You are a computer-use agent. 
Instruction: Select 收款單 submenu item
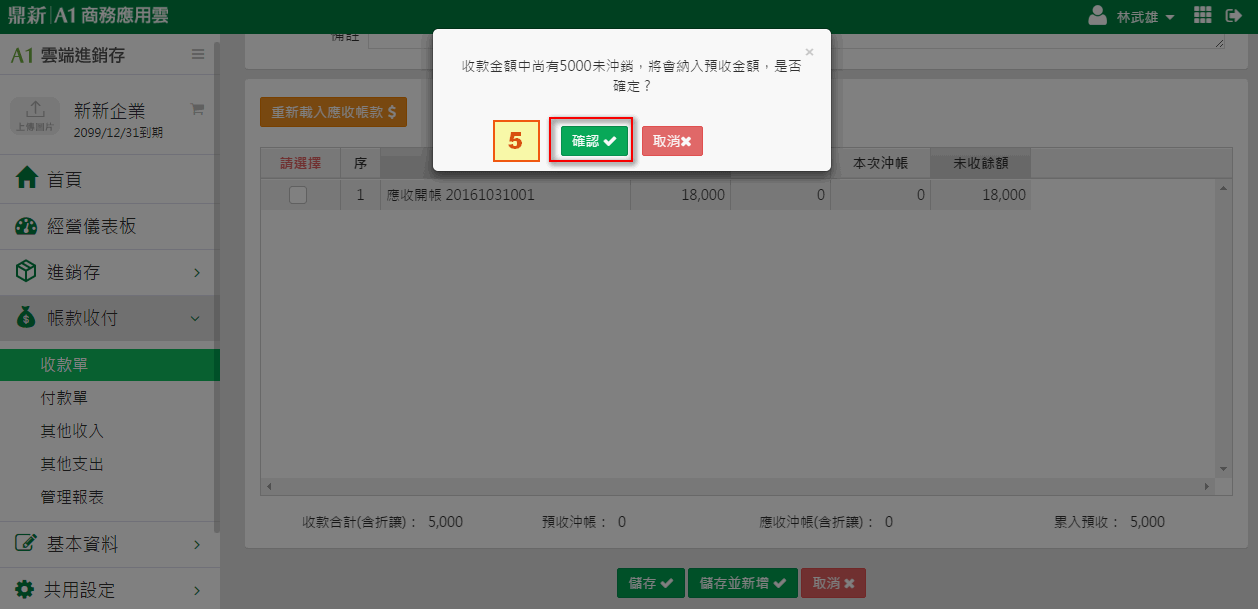(110, 364)
